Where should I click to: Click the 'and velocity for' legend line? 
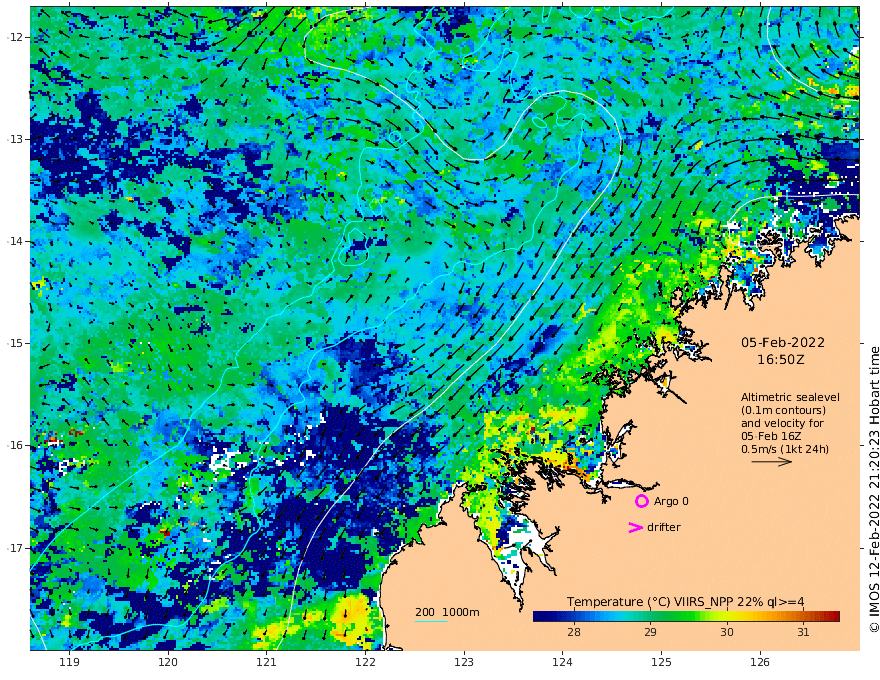coord(782,423)
